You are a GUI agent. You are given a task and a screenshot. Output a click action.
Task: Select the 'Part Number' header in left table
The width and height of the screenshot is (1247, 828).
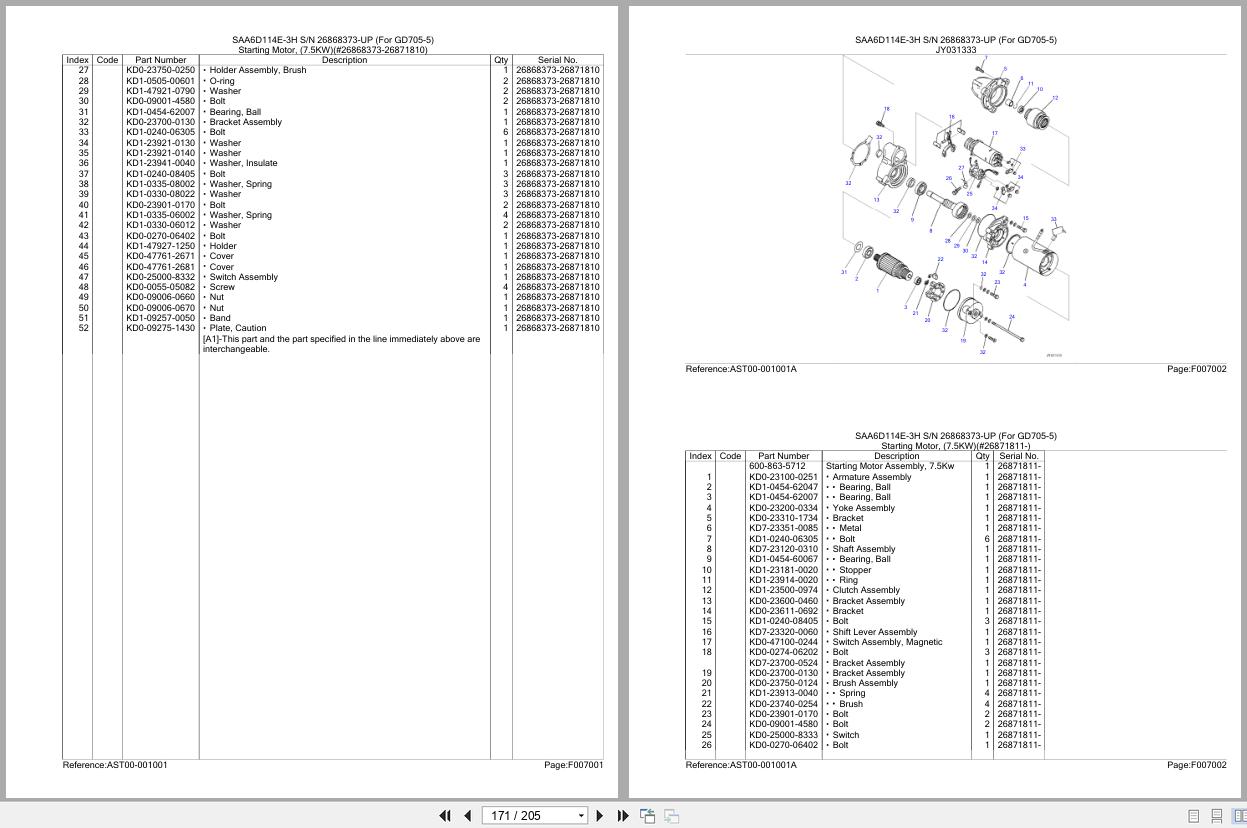[x=160, y=60]
